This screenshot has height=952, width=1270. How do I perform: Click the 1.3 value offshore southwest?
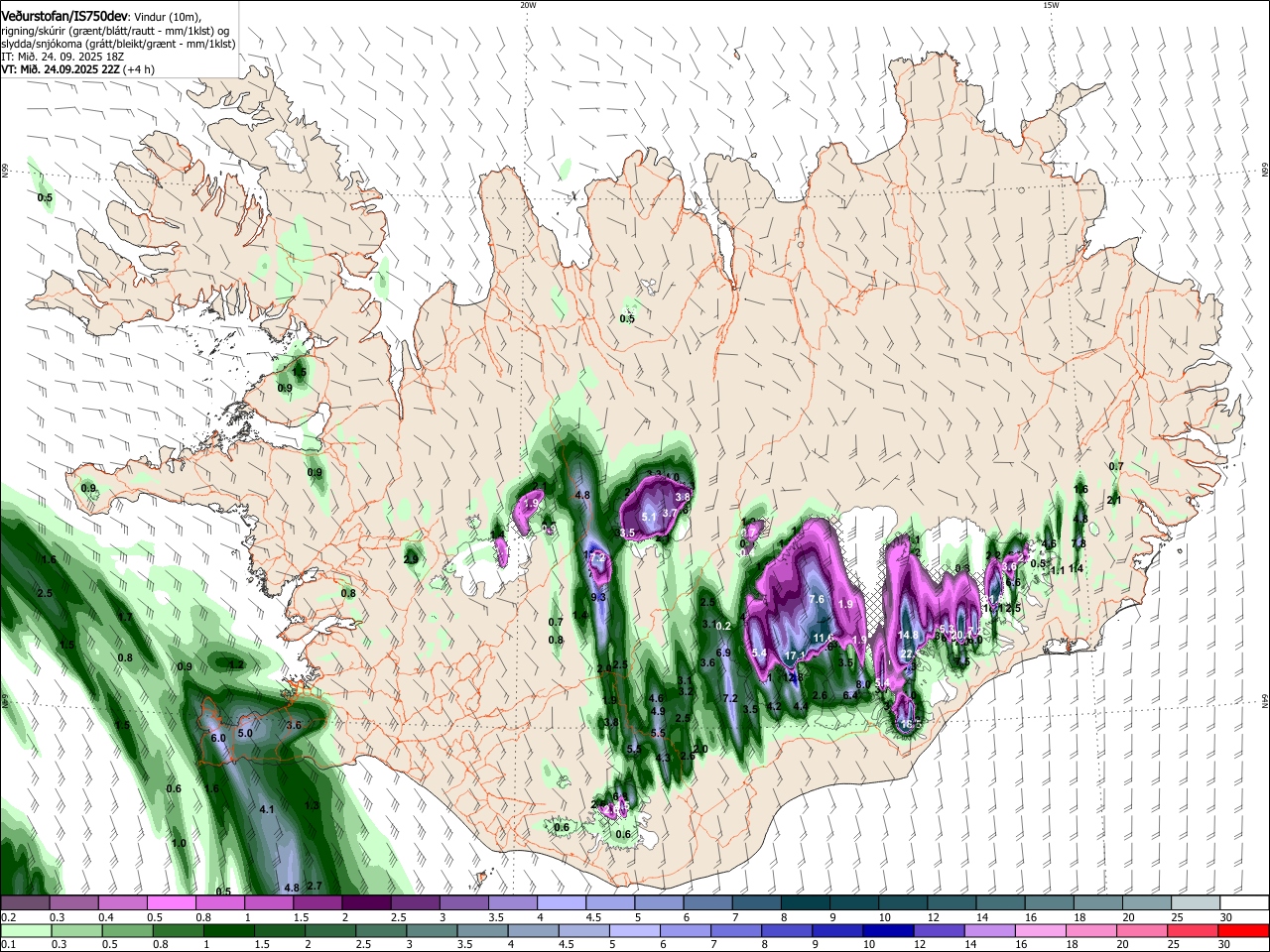pyautogui.click(x=312, y=806)
